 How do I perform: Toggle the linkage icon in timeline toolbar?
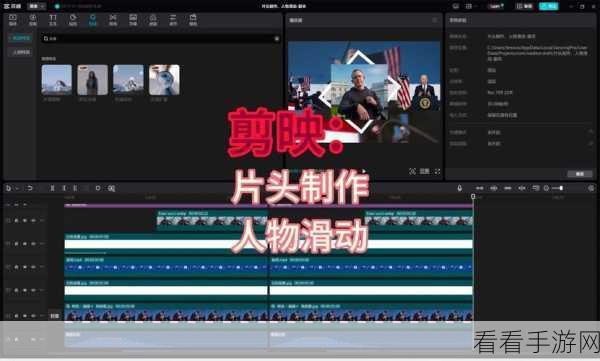pyautogui.click(x=508, y=188)
